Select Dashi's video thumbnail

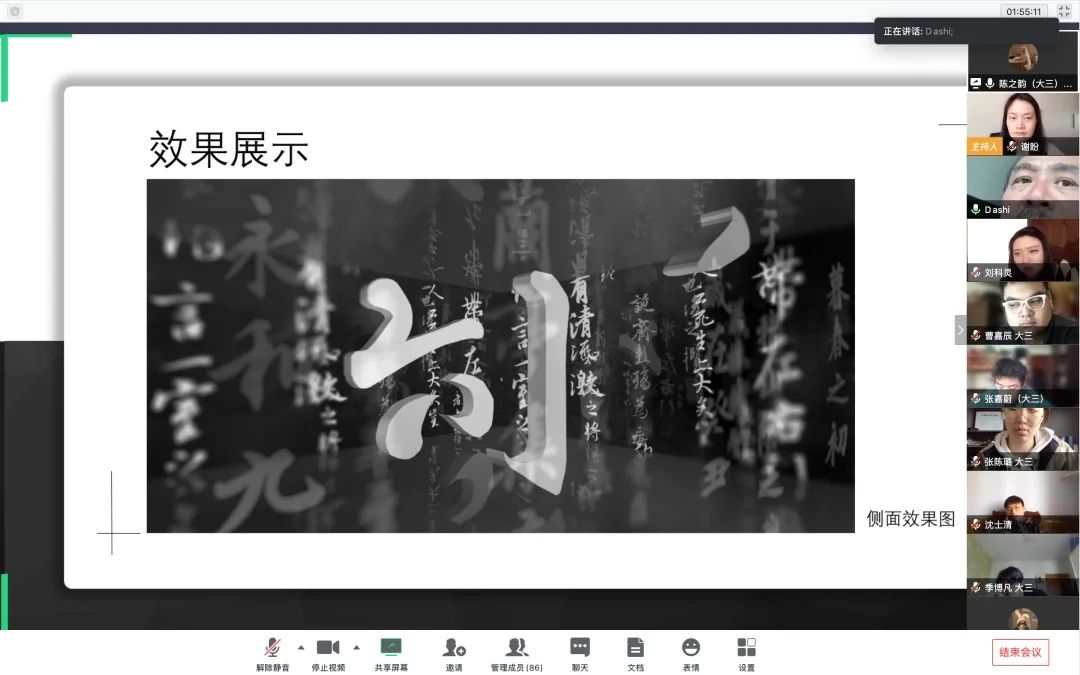[1022, 186]
